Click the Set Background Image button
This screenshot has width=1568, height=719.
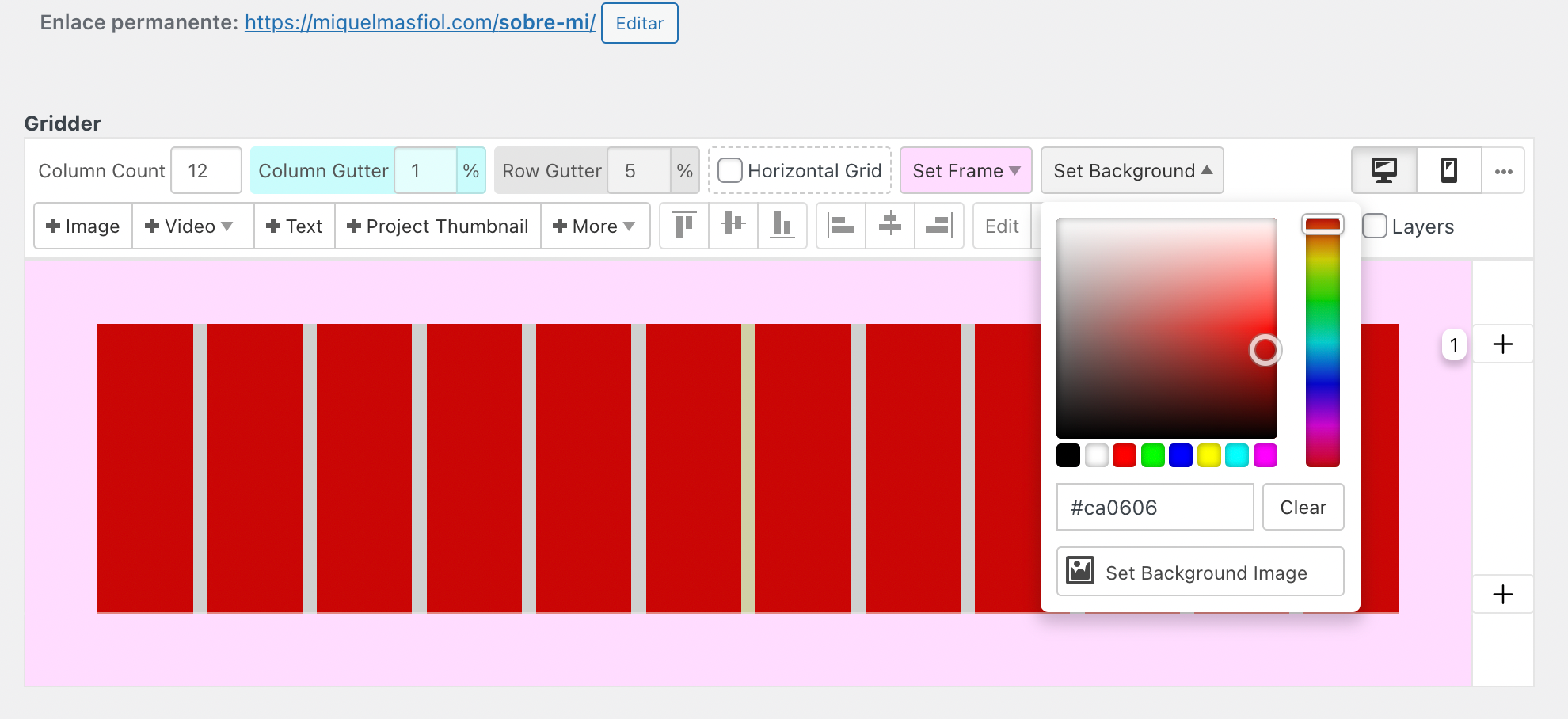pos(1200,572)
